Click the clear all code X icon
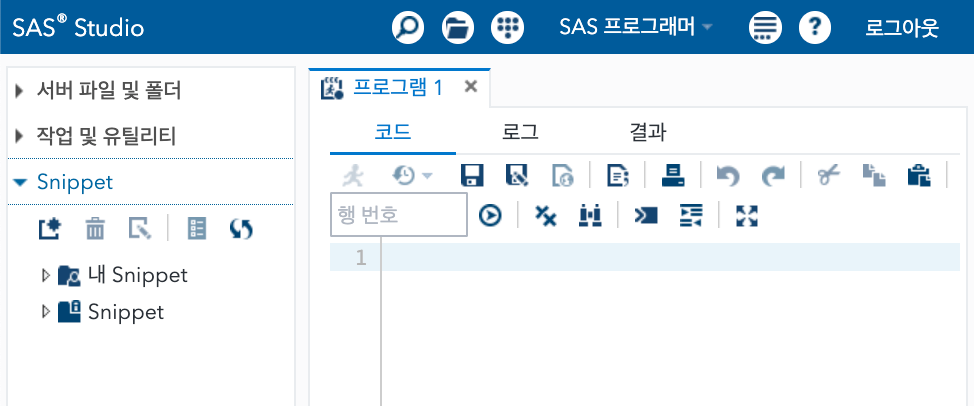 pos(545,215)
